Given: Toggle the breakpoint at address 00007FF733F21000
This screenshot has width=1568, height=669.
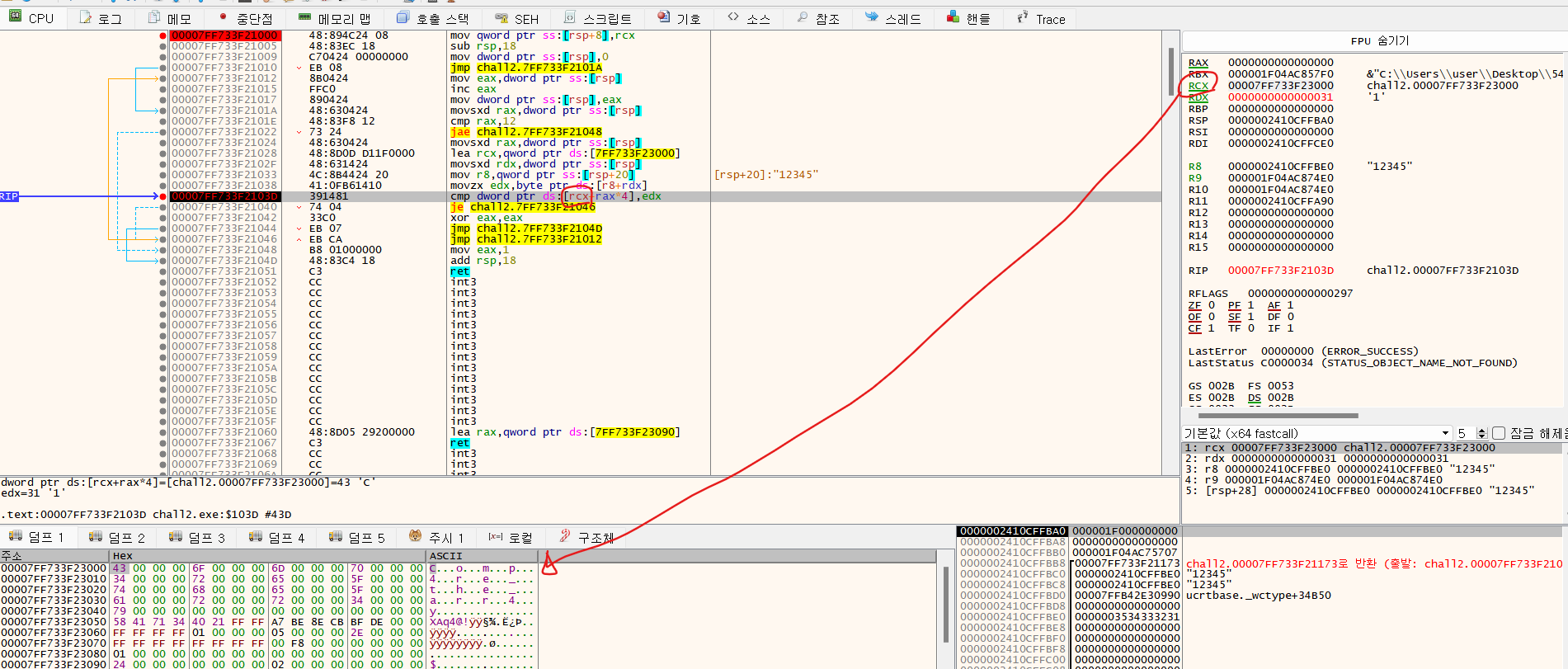Looking at the screenshot, I should click(162, 35).
